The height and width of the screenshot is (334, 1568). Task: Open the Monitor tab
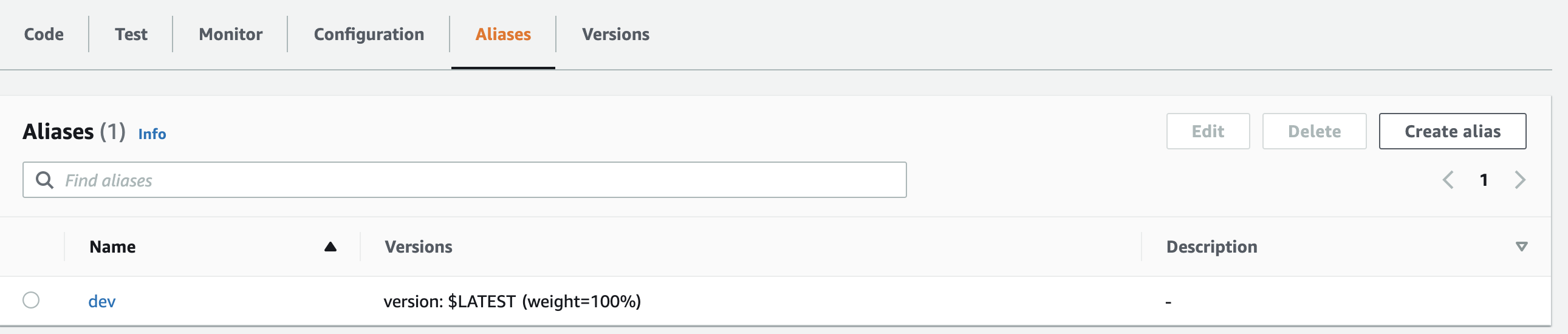tap(231, 34)
